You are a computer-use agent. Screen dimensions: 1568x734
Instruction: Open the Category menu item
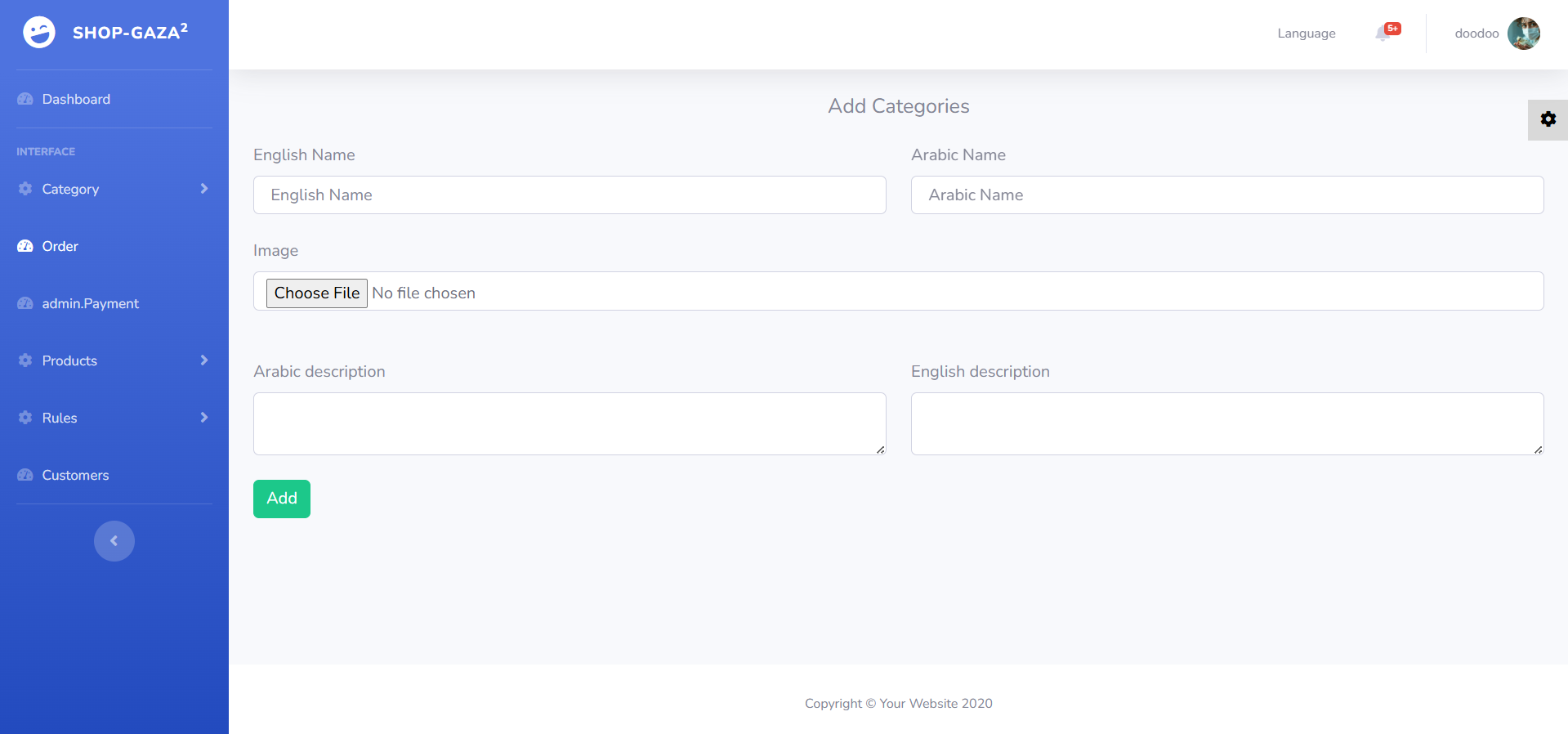point(114,189)
